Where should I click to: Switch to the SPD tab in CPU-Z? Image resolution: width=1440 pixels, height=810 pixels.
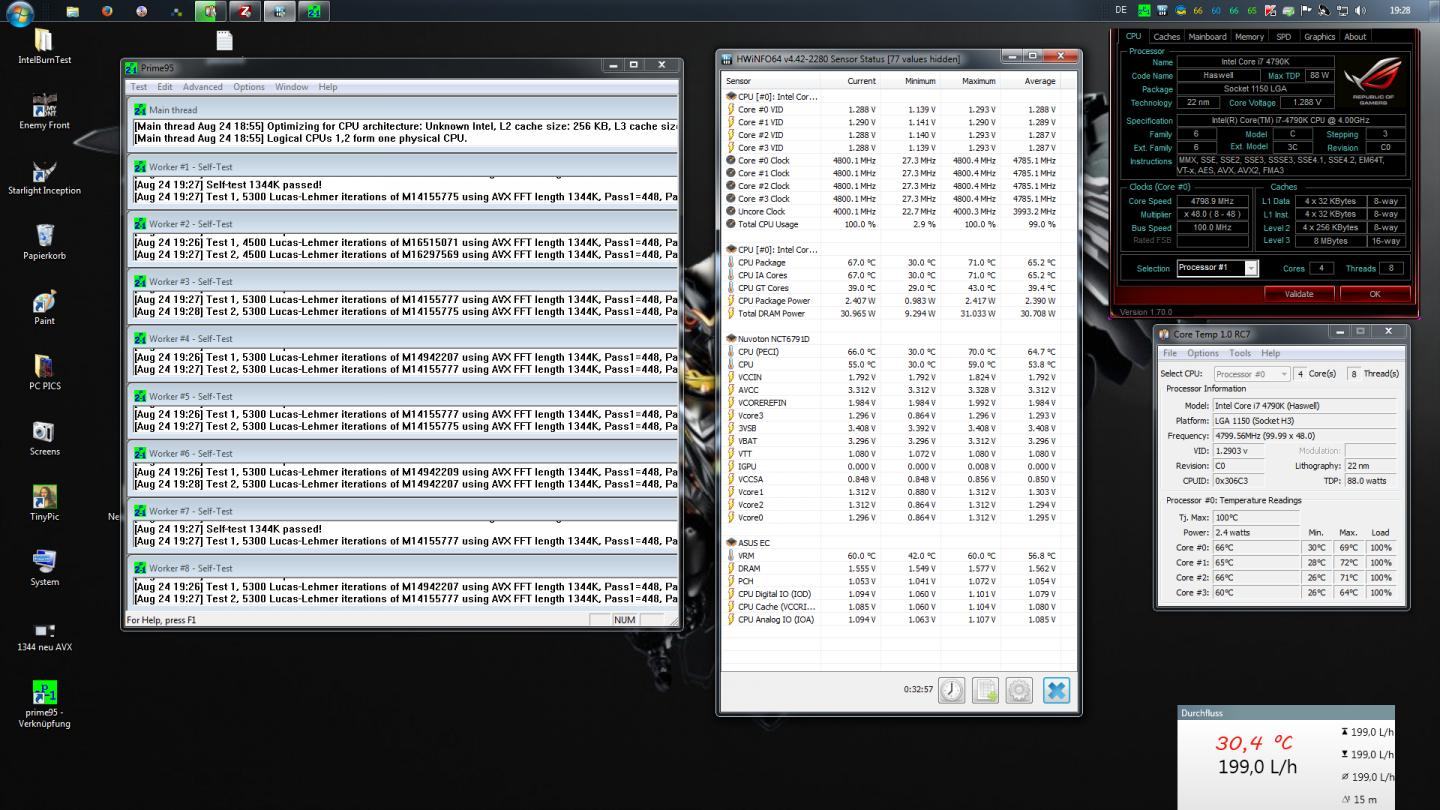[x=1283, y=36]
